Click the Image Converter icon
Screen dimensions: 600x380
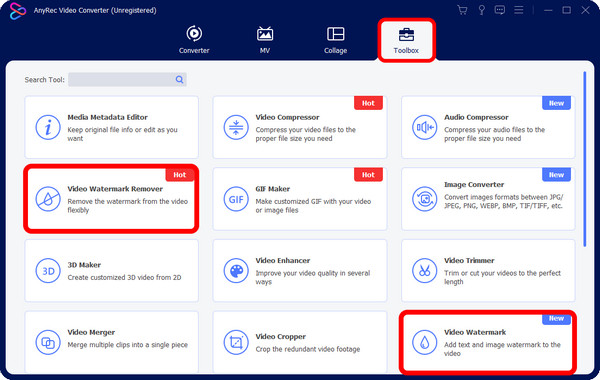coord(424,199)
